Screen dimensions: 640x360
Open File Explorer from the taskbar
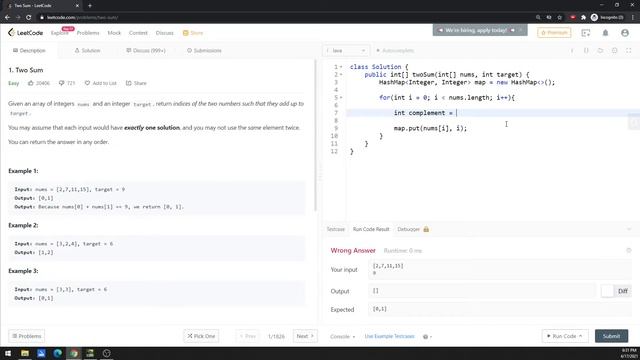point(25,353)
